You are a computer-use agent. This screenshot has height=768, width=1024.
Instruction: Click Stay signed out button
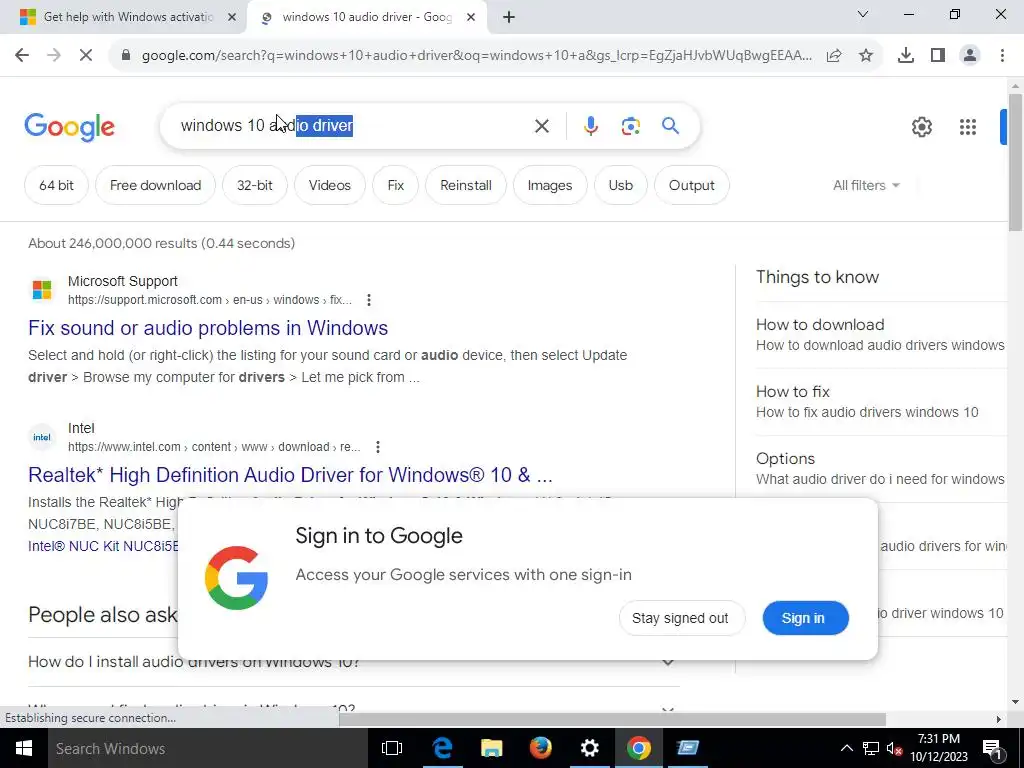(680, 618)
